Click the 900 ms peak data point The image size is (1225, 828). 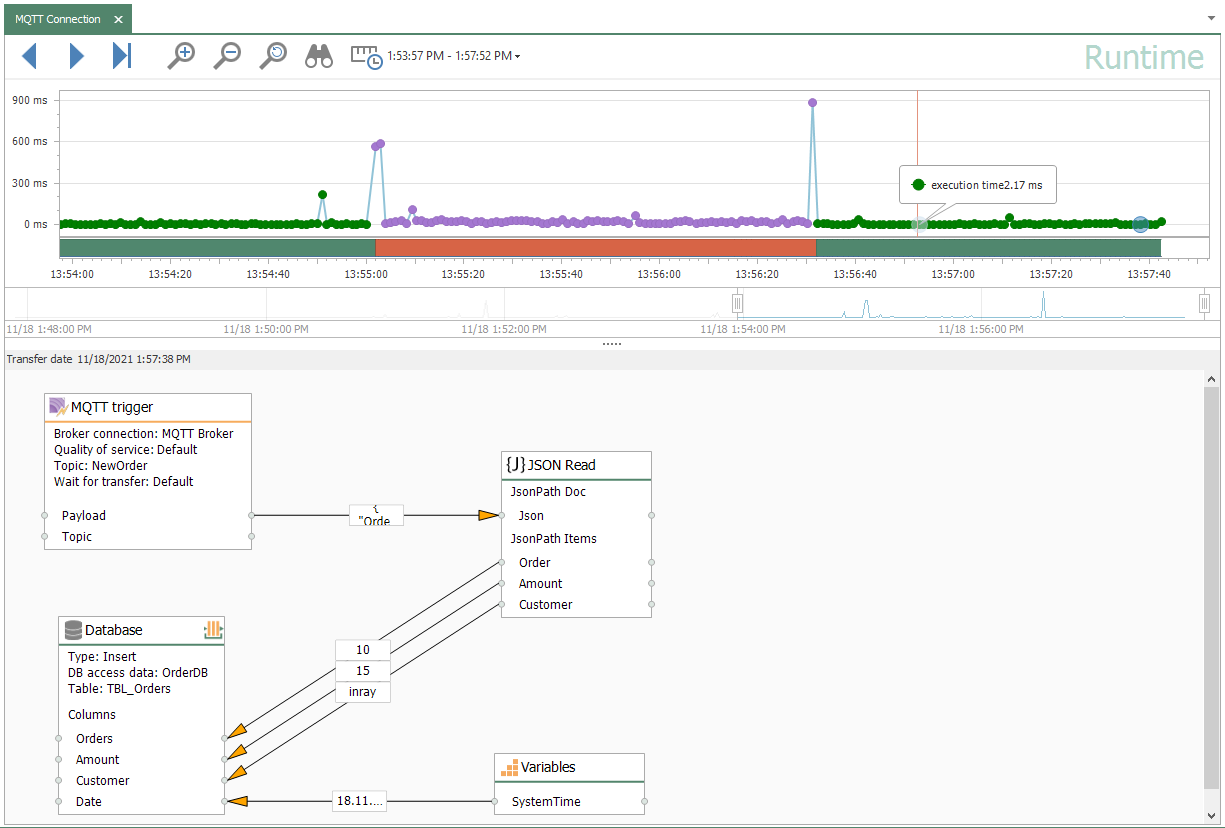(x=812, y=103)
